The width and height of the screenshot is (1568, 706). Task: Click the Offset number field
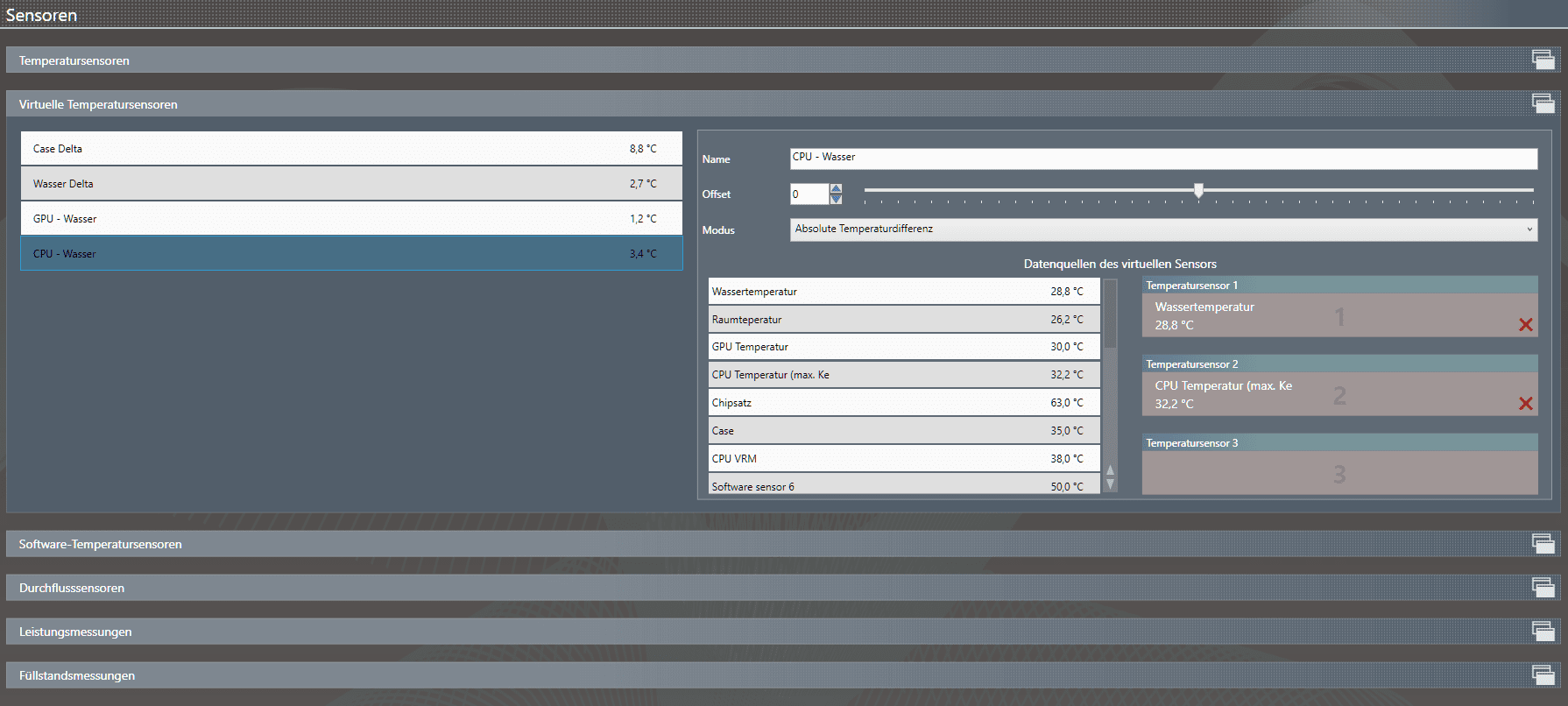(x=809, y=194)
